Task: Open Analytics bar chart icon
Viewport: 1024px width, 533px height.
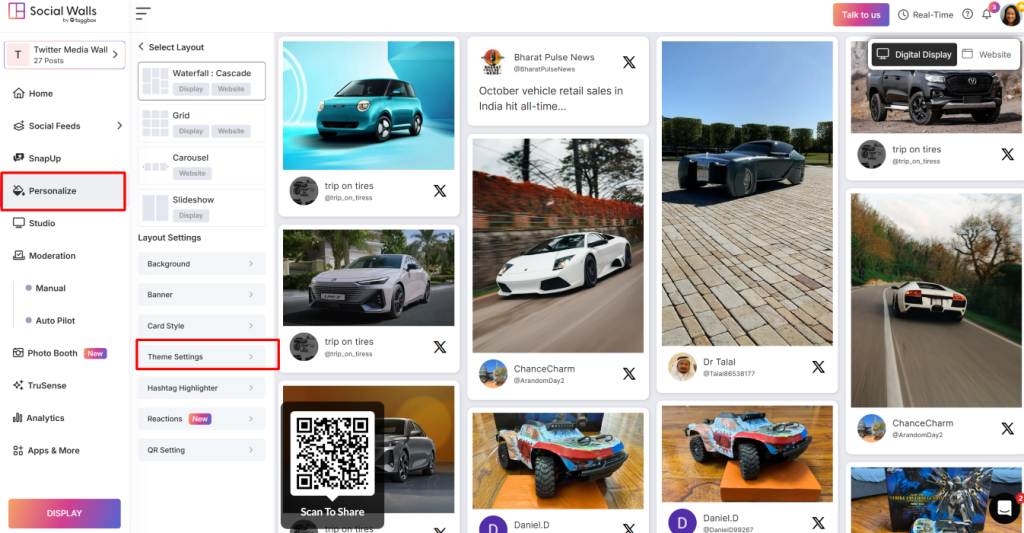Action: point(18,418)
